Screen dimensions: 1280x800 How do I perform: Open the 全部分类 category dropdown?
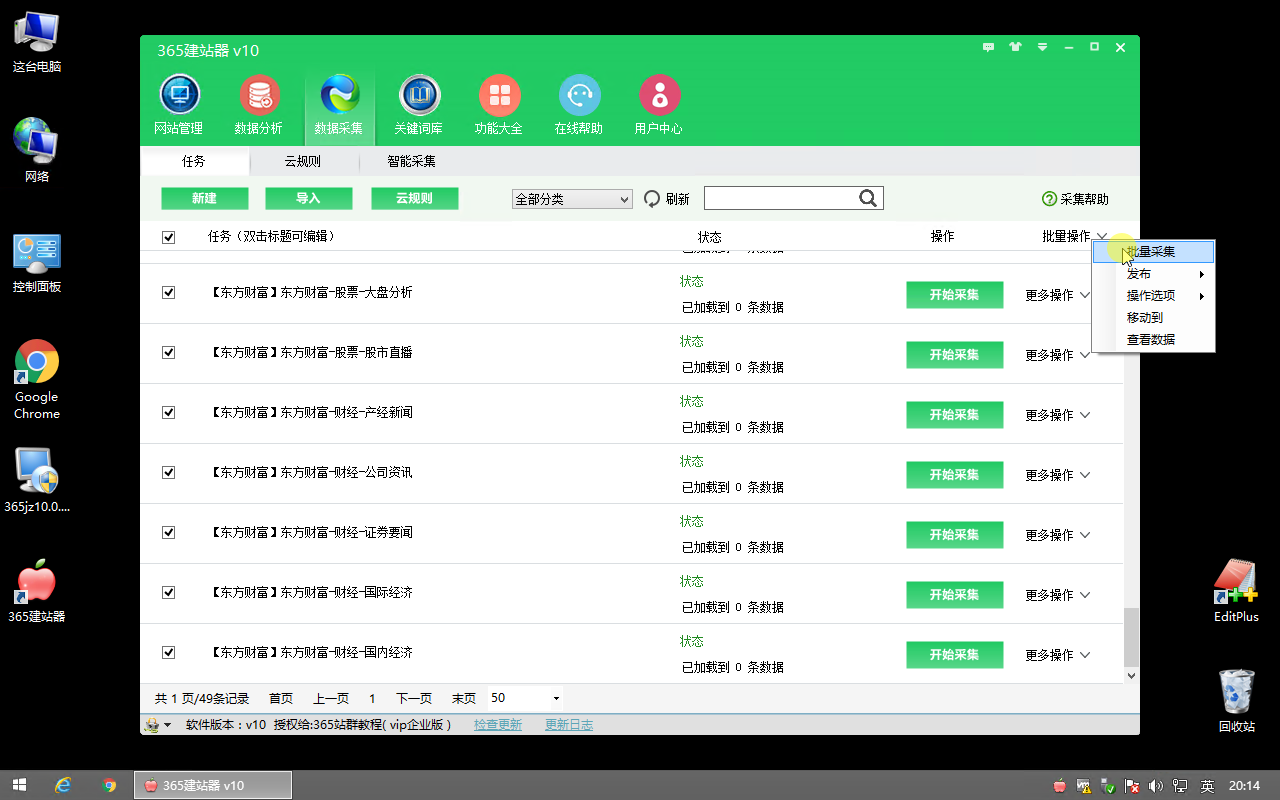(x=572, y=199)
